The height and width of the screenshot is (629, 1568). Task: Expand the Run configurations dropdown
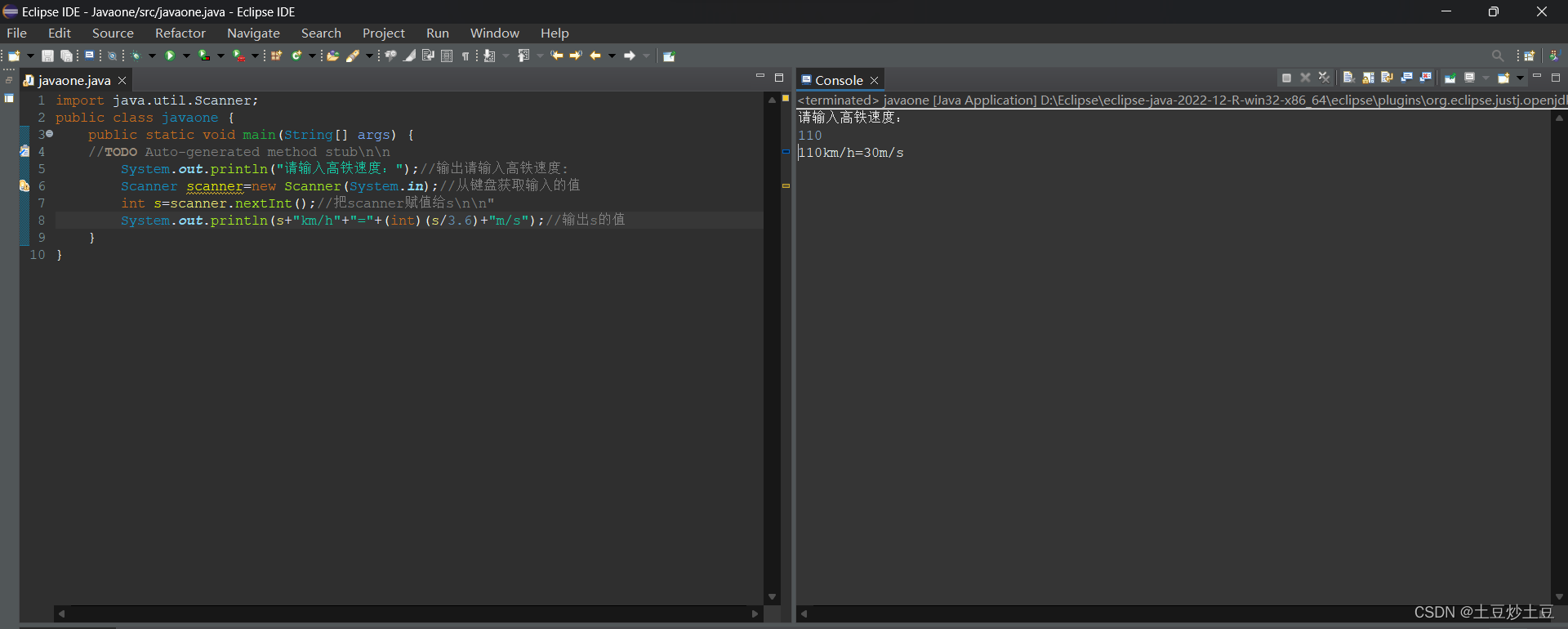[x=186, y=56]
